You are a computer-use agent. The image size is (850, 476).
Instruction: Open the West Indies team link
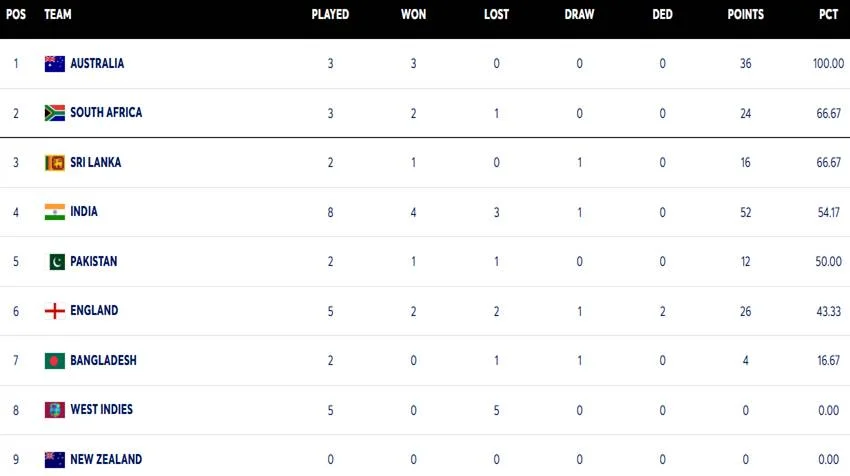pos(101,410)
